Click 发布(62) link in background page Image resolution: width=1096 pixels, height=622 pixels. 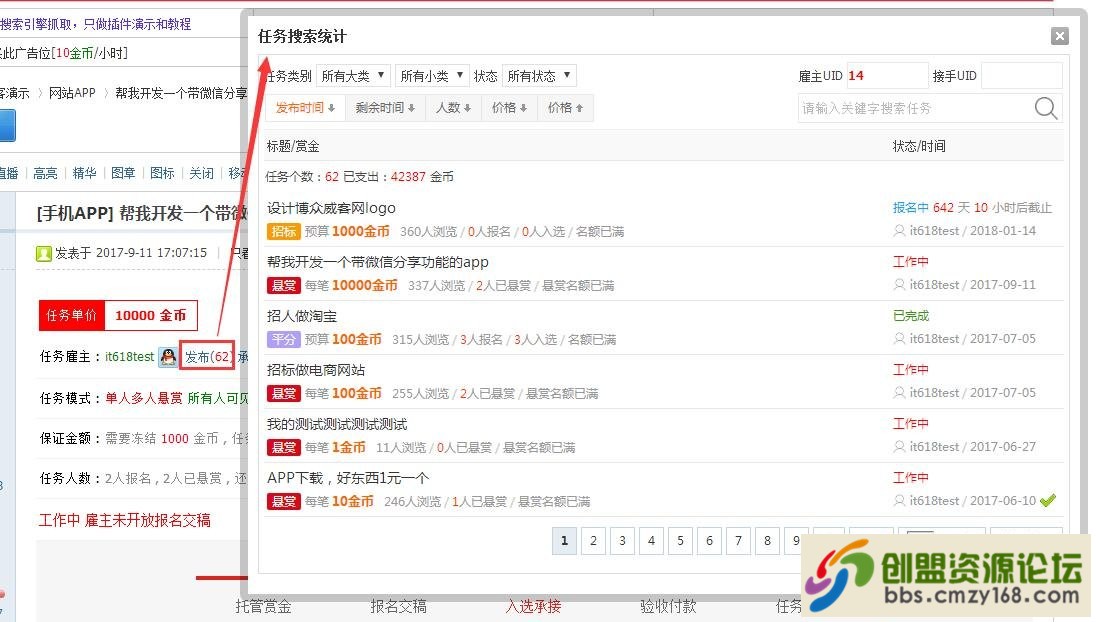208,357
